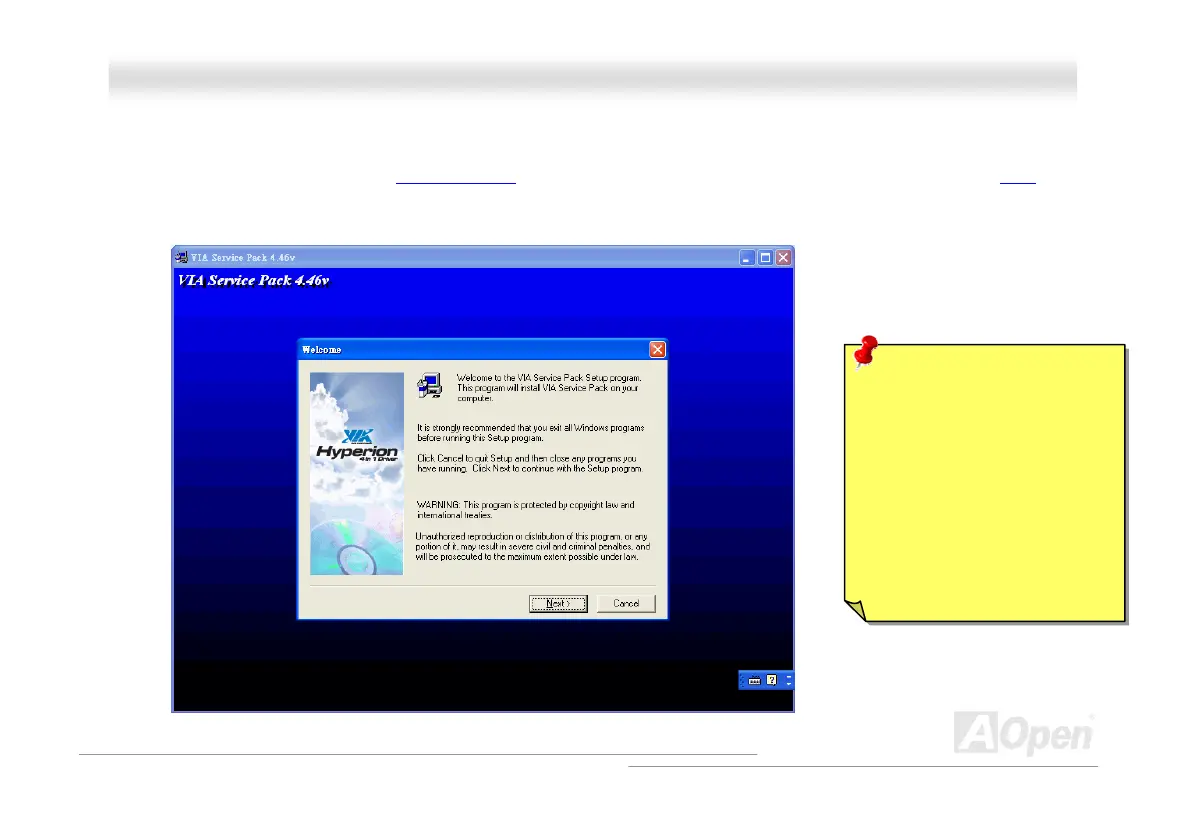
Task: Click the 'VIA Service Pack 4.46v' title bar text
Action: (x=243, y=258)
